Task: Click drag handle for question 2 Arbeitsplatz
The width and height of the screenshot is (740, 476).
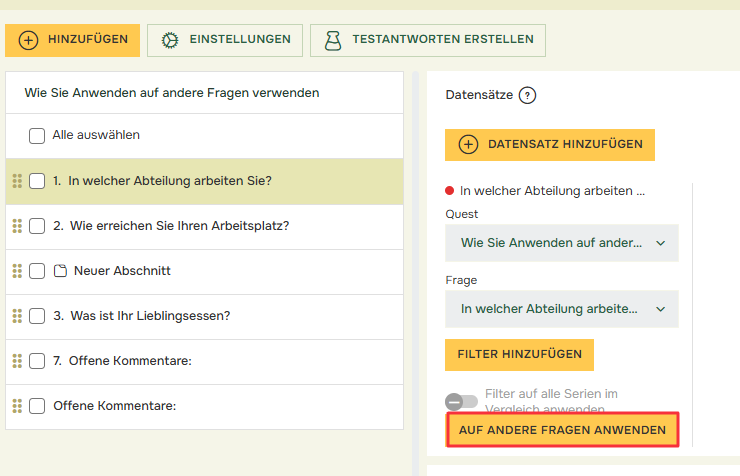Action: (17, 226)
